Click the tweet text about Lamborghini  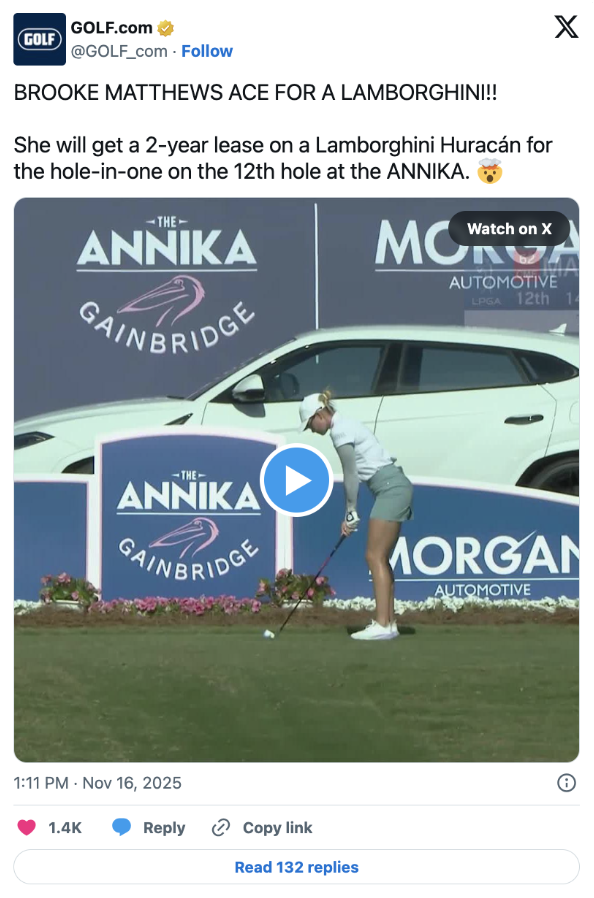pos(284,132)
